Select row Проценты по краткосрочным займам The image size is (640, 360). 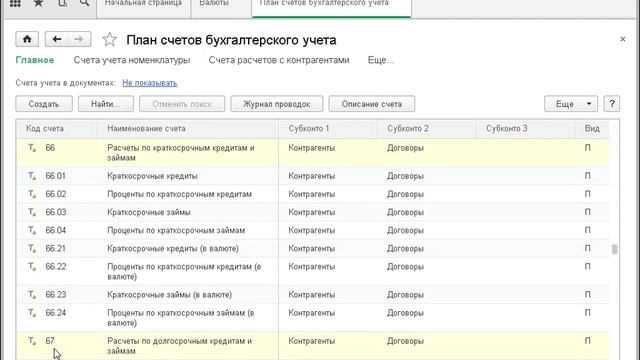[x=313, y=230]
